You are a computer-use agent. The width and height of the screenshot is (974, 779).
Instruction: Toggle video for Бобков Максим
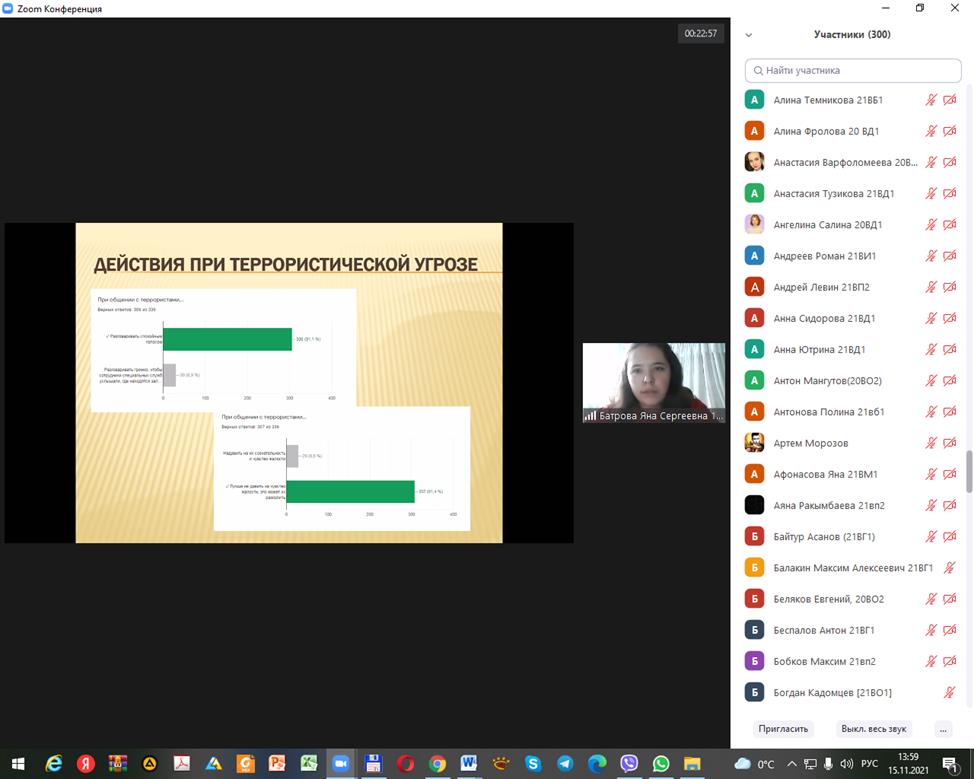click(950, 661)
